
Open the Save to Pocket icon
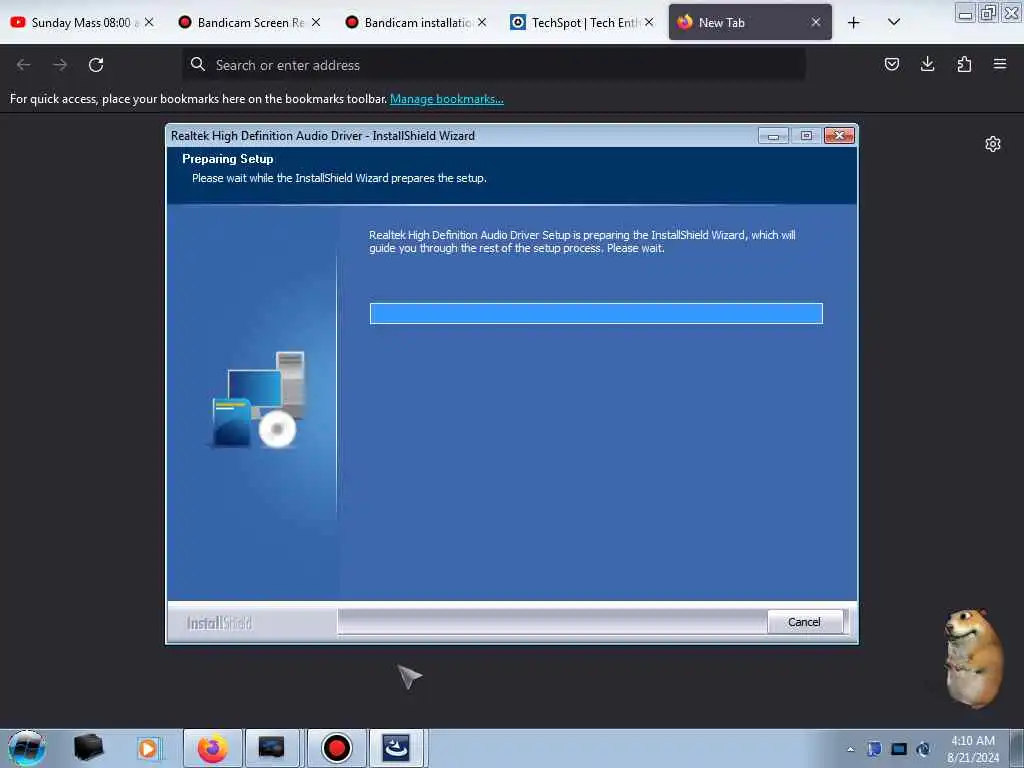coord(891,64)
